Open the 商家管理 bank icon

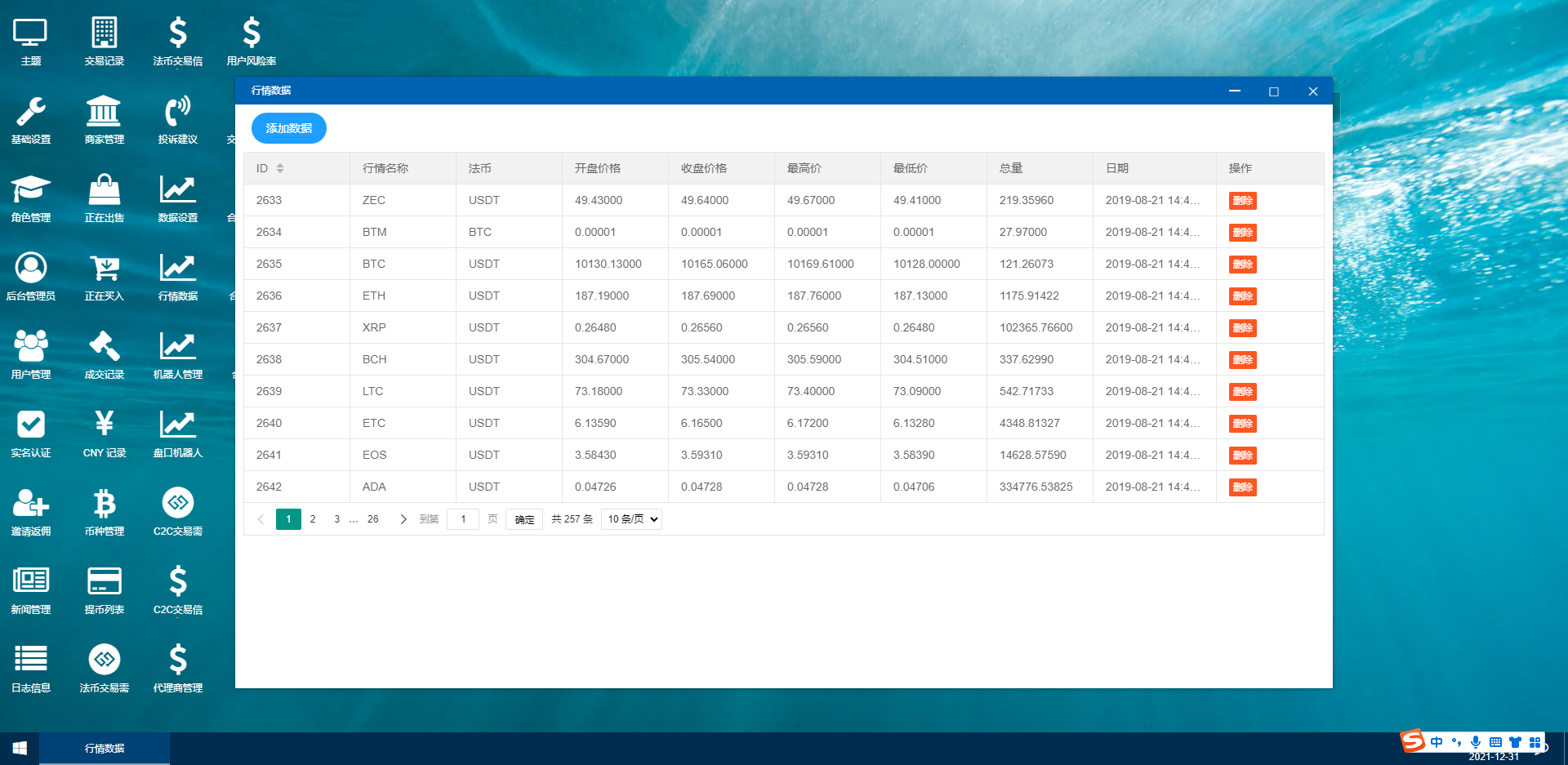(x=104, y=113)
